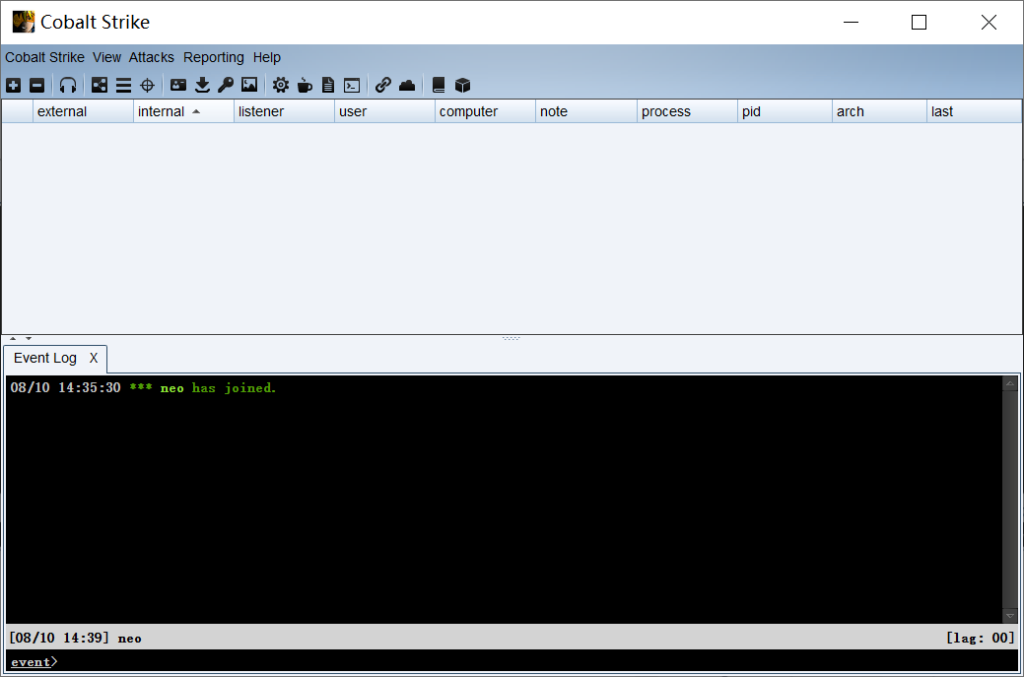This screenshot has height=677, width=1024.
Task: Open the View menu
Action: point(106,58)
